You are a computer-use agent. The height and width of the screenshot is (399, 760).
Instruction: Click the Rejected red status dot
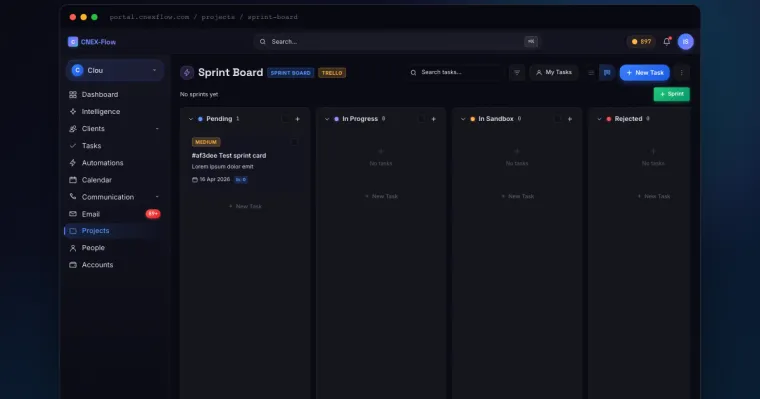609,119
